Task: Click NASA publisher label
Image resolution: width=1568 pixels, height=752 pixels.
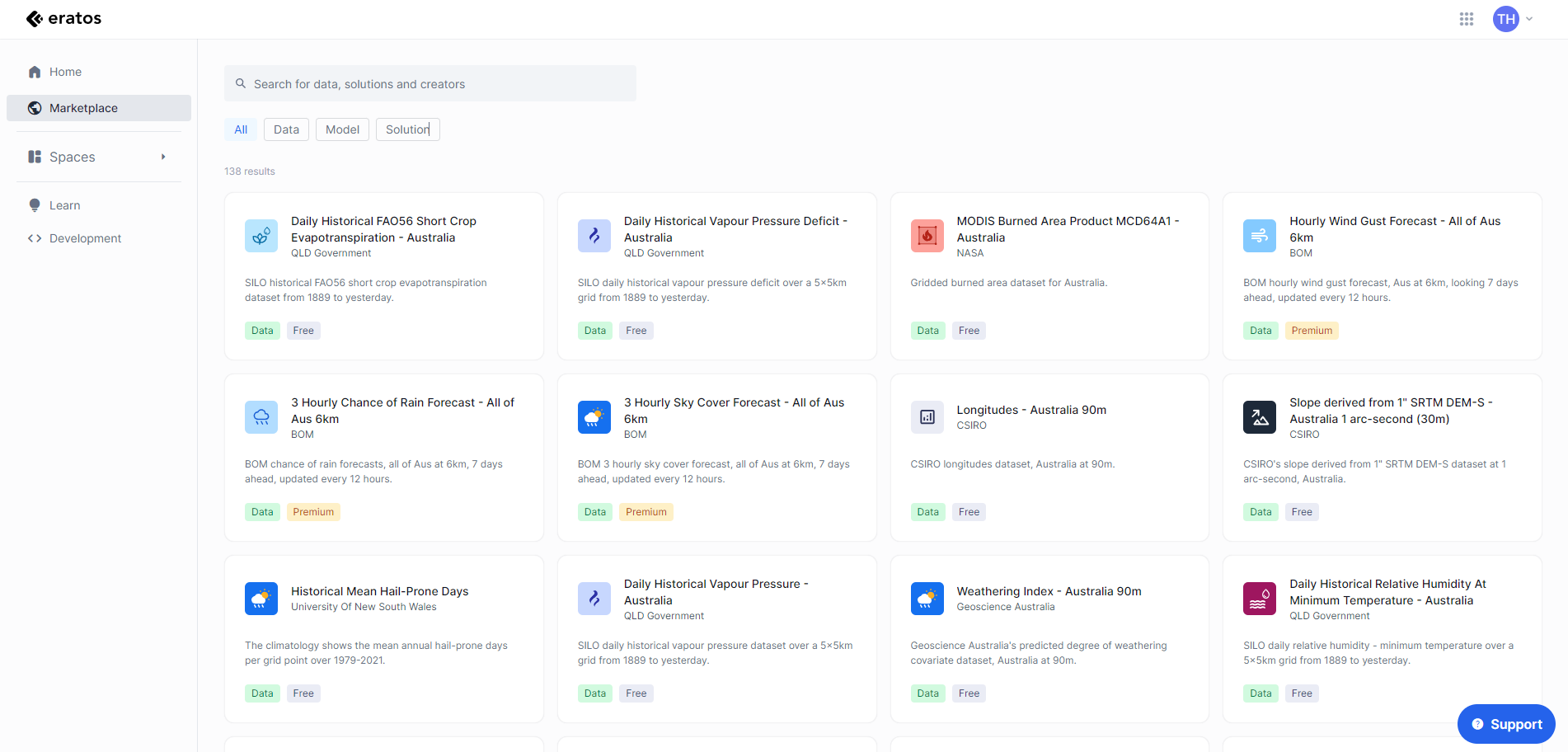Action: pos(969,253)
